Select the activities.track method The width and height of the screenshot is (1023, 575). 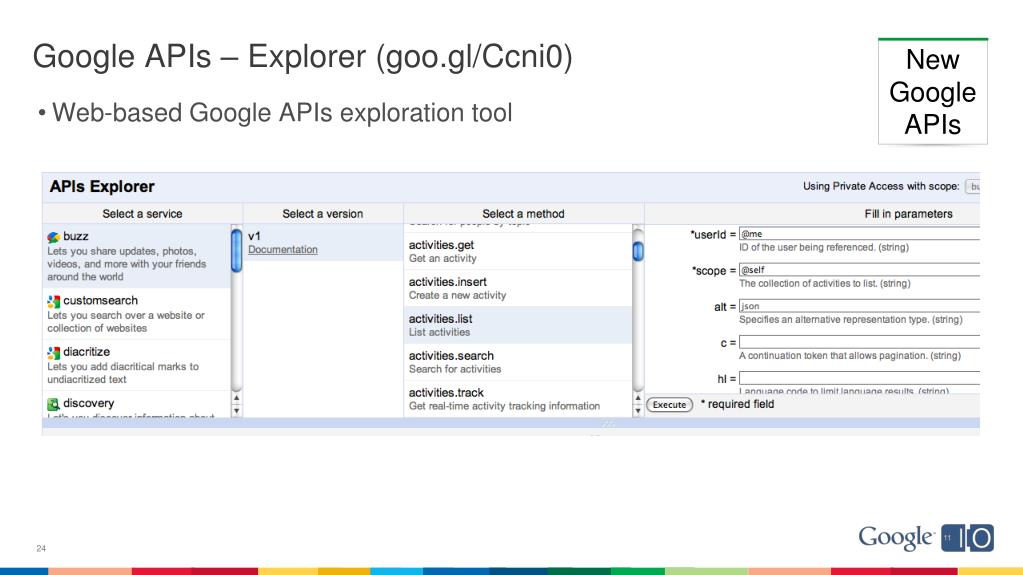[x=517, y=399]
